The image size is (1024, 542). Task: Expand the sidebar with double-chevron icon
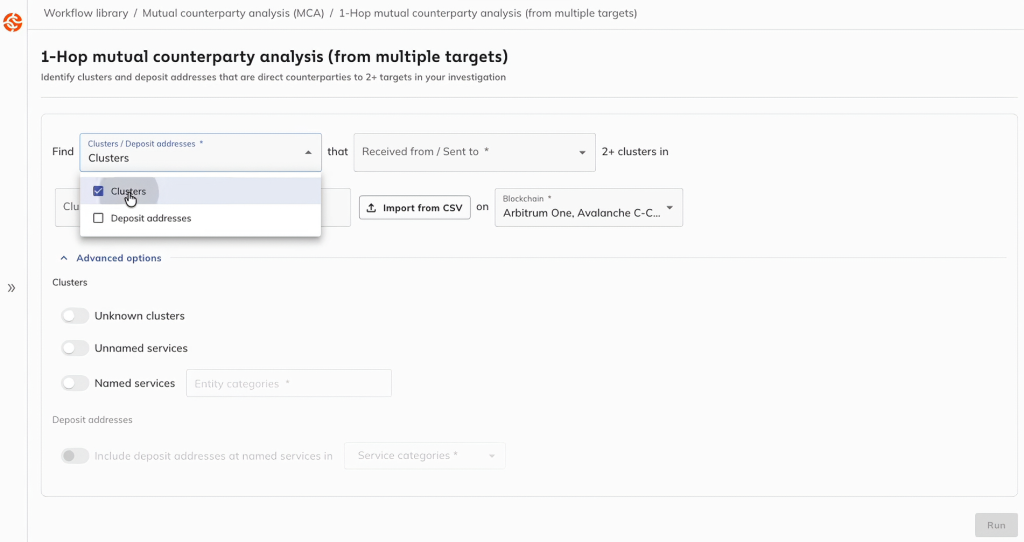pyautogui.click(x=12, y=288)
